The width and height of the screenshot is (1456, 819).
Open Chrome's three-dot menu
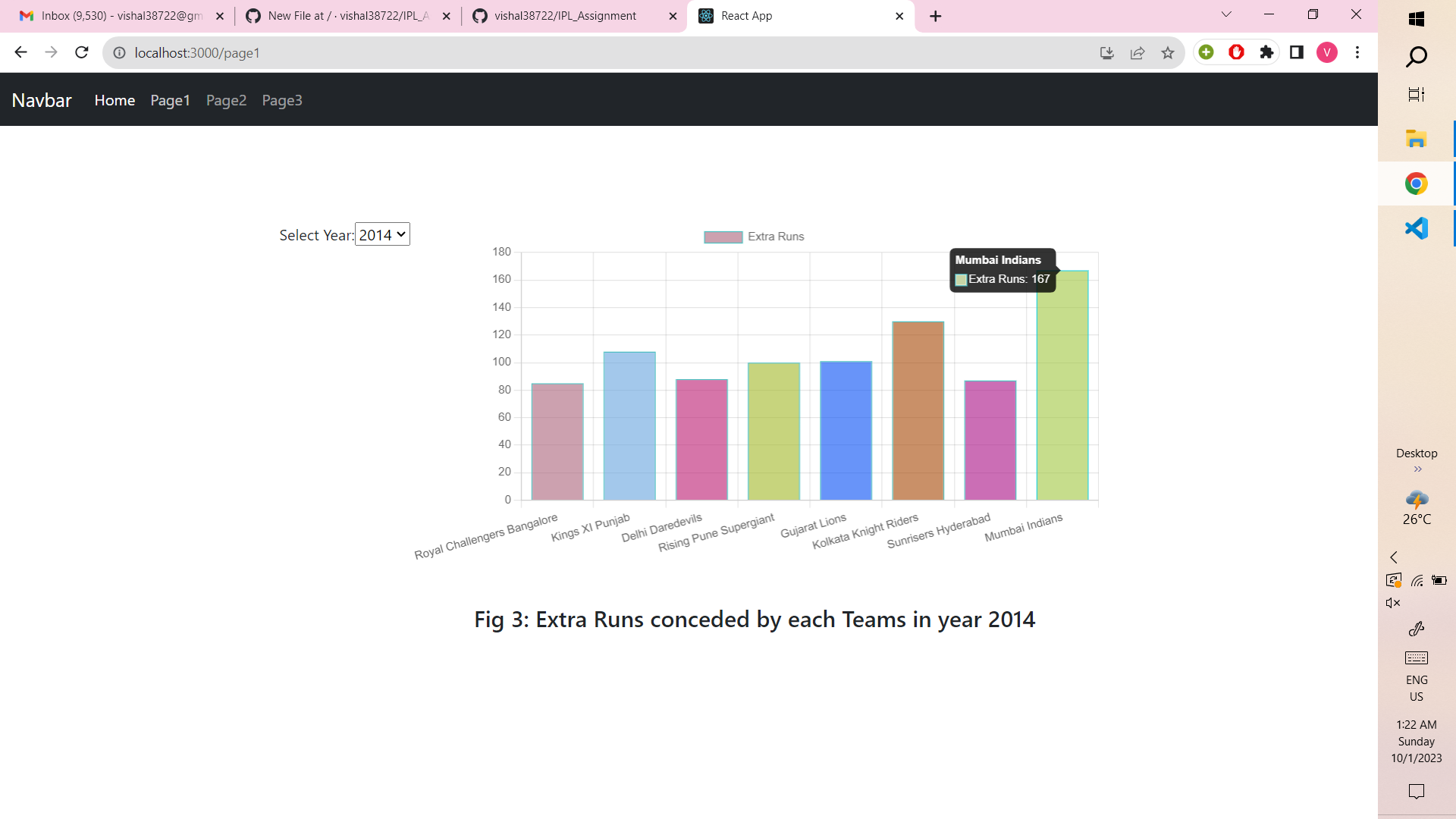(x=1357, y=52)
